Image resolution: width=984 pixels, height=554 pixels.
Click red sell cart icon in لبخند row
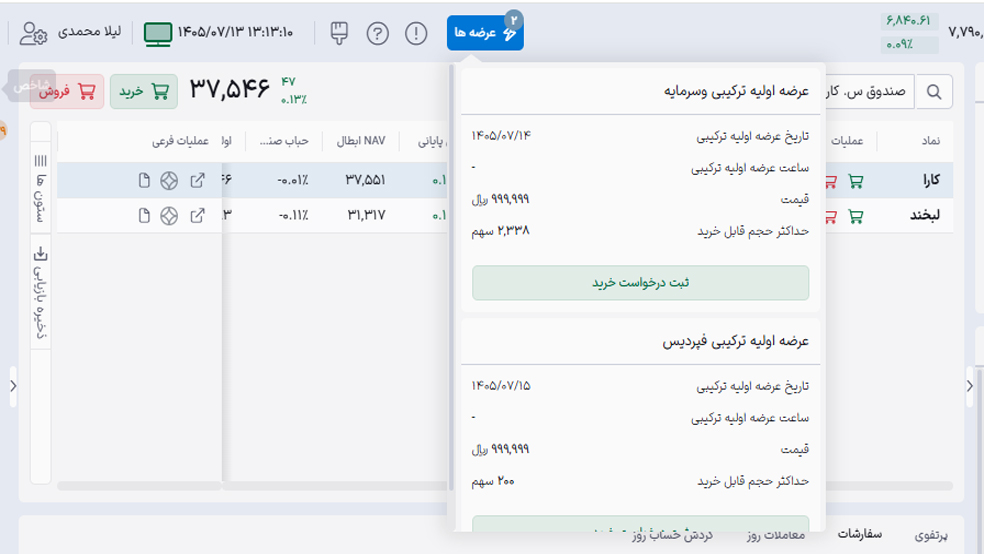coord(831,216)
